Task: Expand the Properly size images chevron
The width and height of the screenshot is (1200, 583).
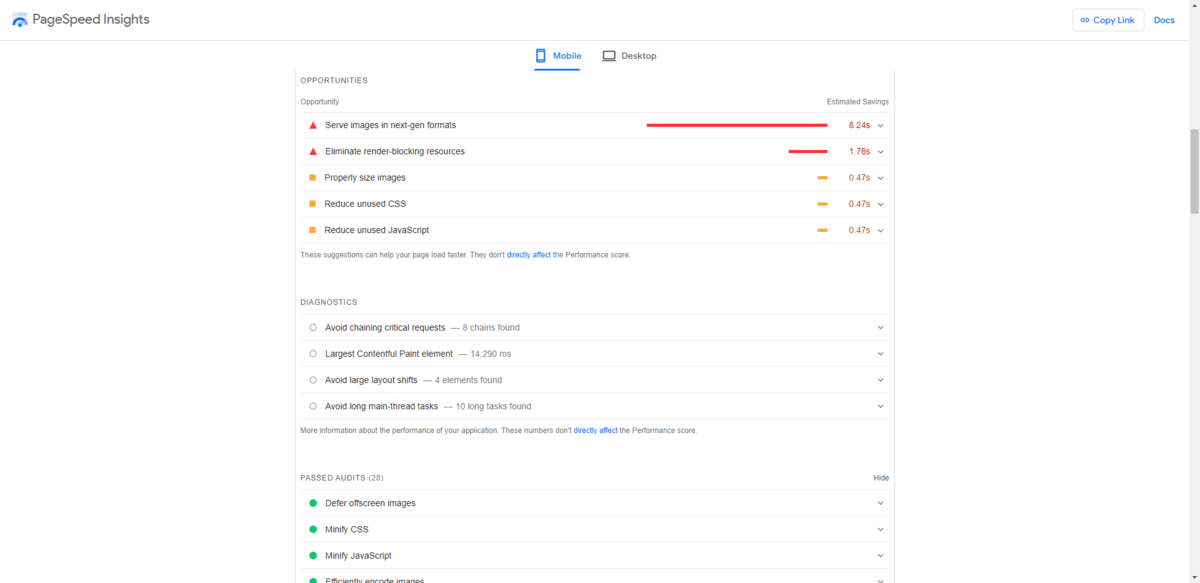Action: [x=881, y=177]
